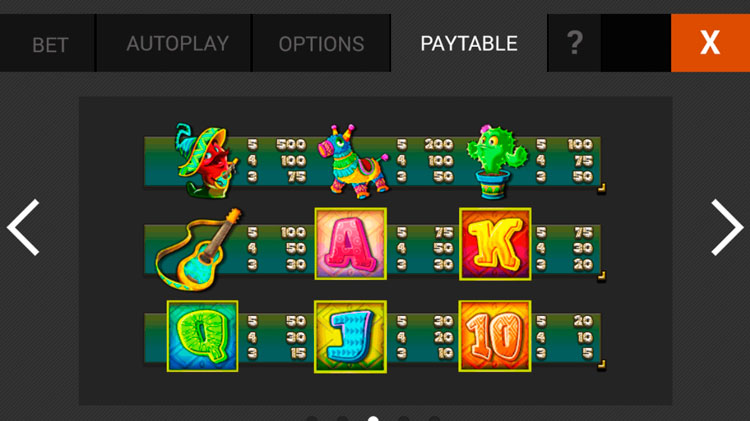Open help with the question mark icon
The height and width of the screenshot is (421, 750).
(574, 43)
